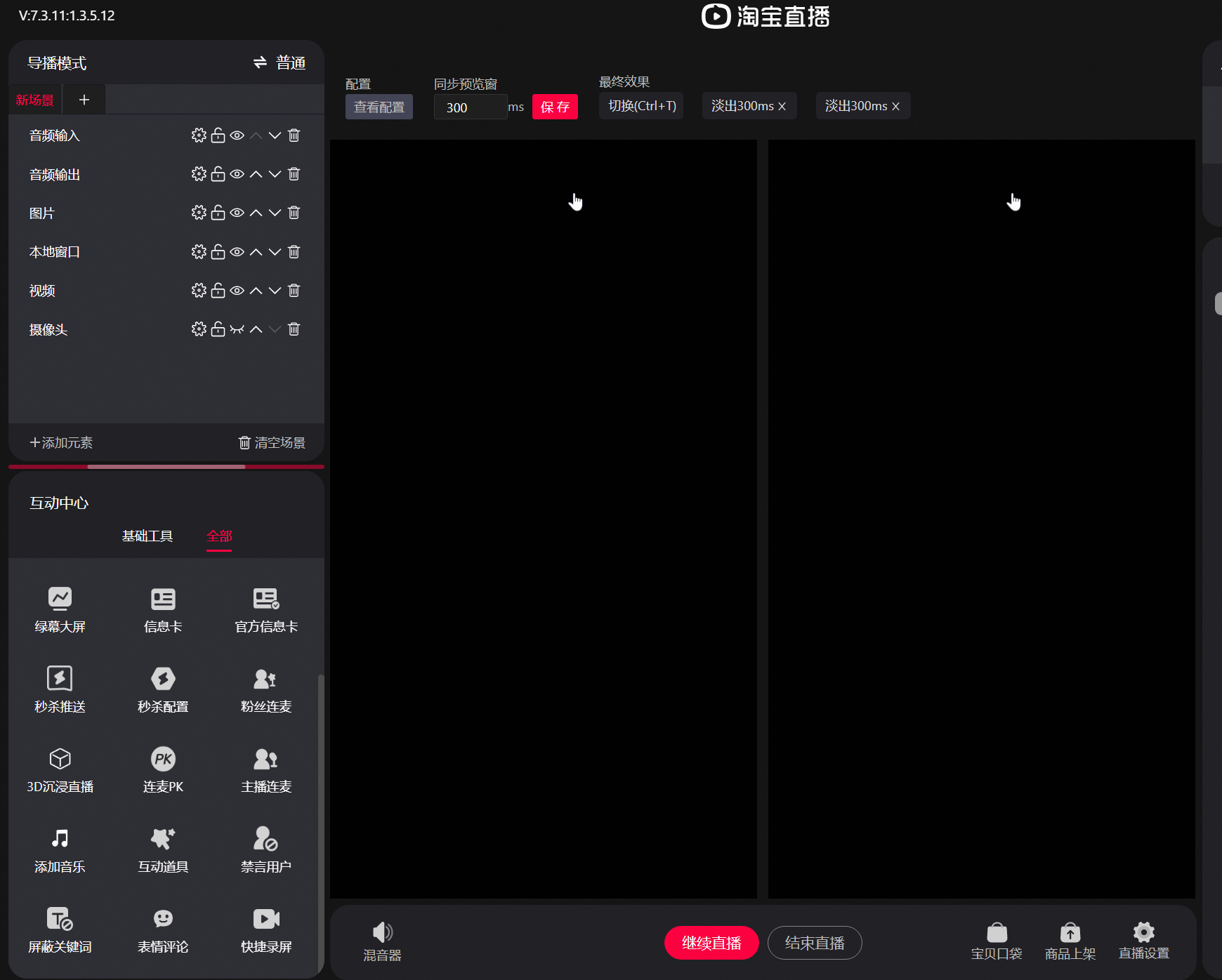
Task: Click the red panel divider slider bar
Action: point(166,466)
